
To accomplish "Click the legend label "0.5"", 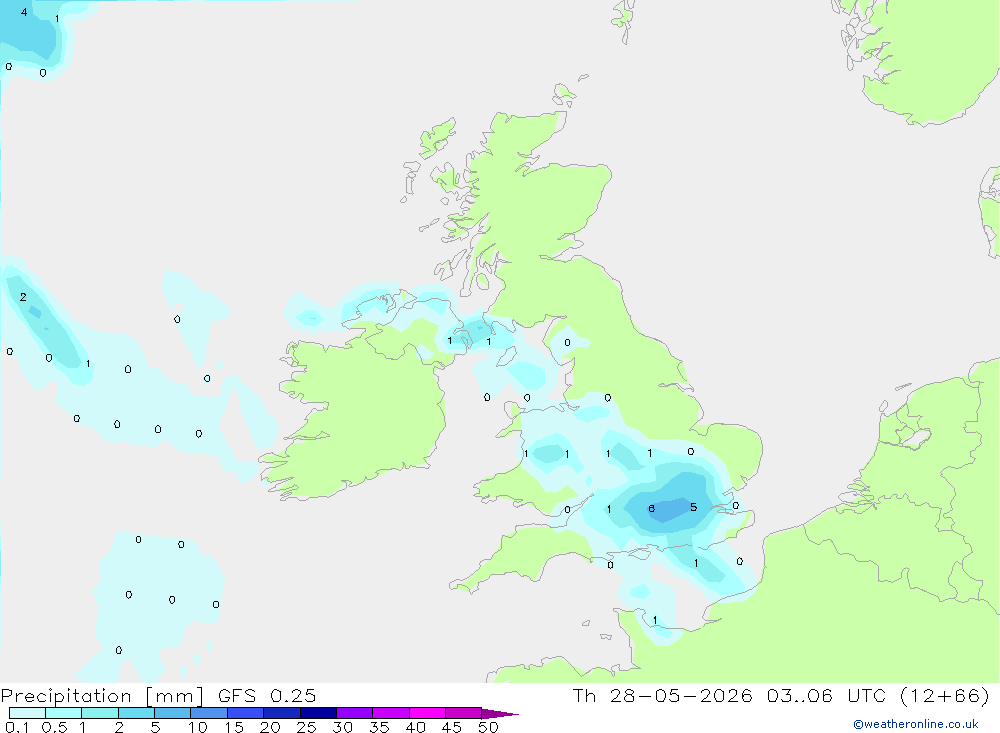I will (54, 727).
